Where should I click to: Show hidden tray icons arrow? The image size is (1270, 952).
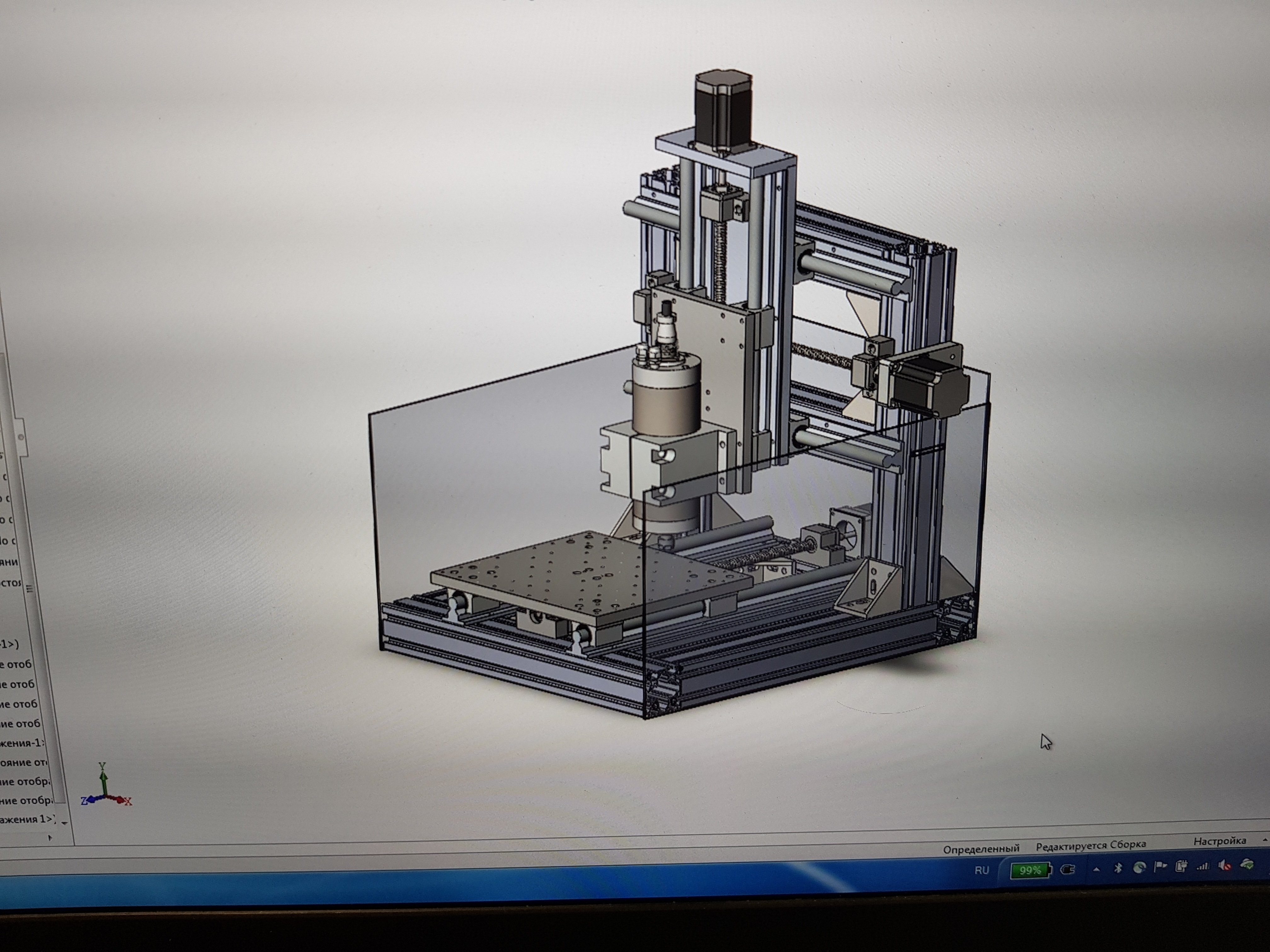(x=1097, y=870)
